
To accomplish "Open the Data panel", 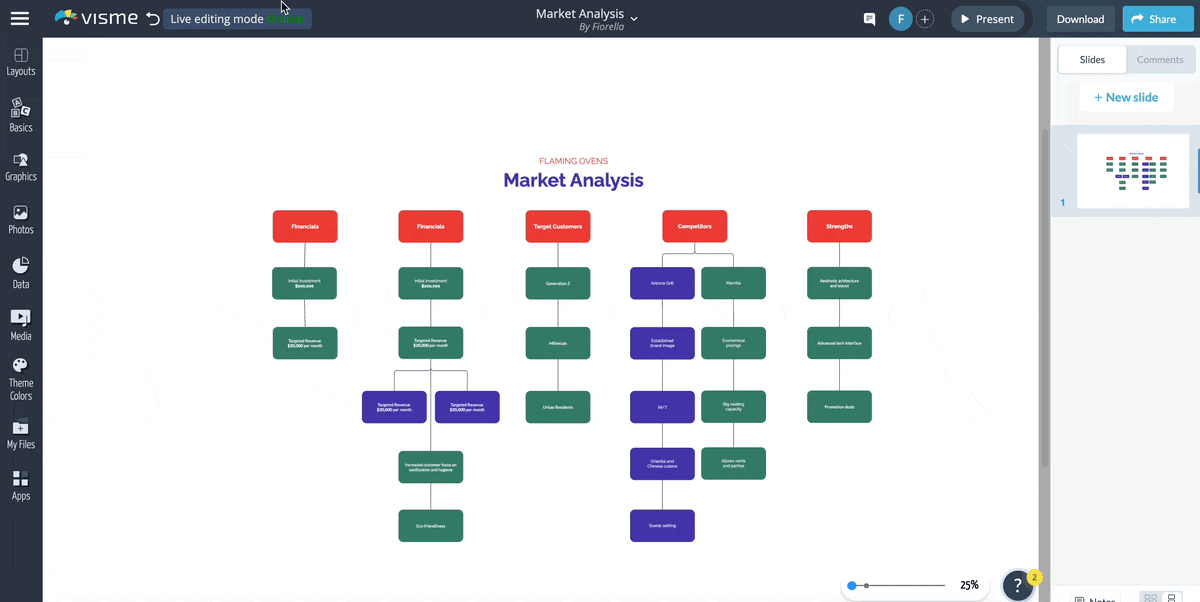I will click(x=21, y=275).
